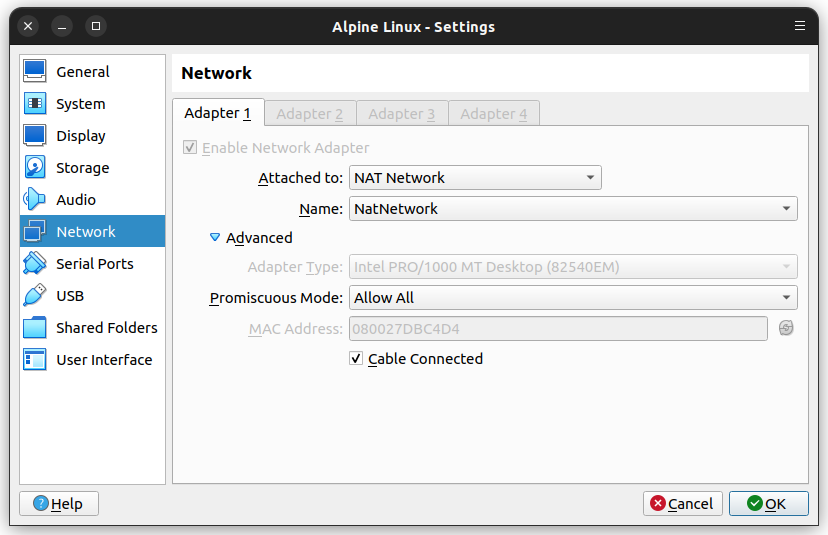
Task: Confirm settings with OK button
Action: pos(768,503)
